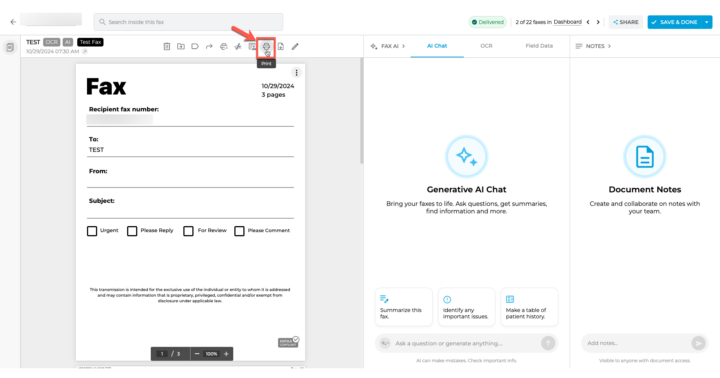The height and width of the screenshot is (378, 720).
Task: Click the SHARE button
Action: pyautogui.click(x=626, y=22)
